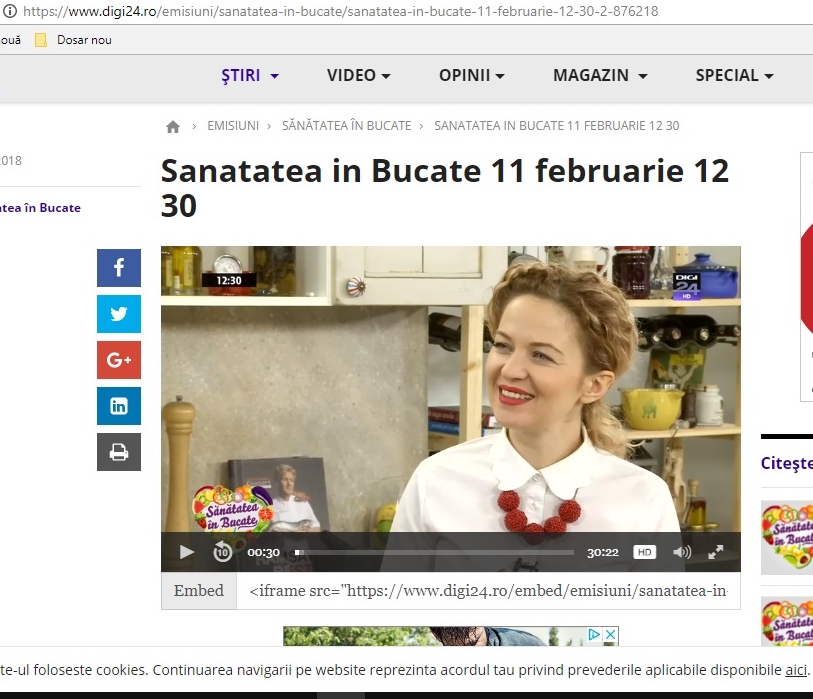Enter fullscreen video mode
Image resolution: width=813 pixels, height=699 pixels.
(716, 552)
